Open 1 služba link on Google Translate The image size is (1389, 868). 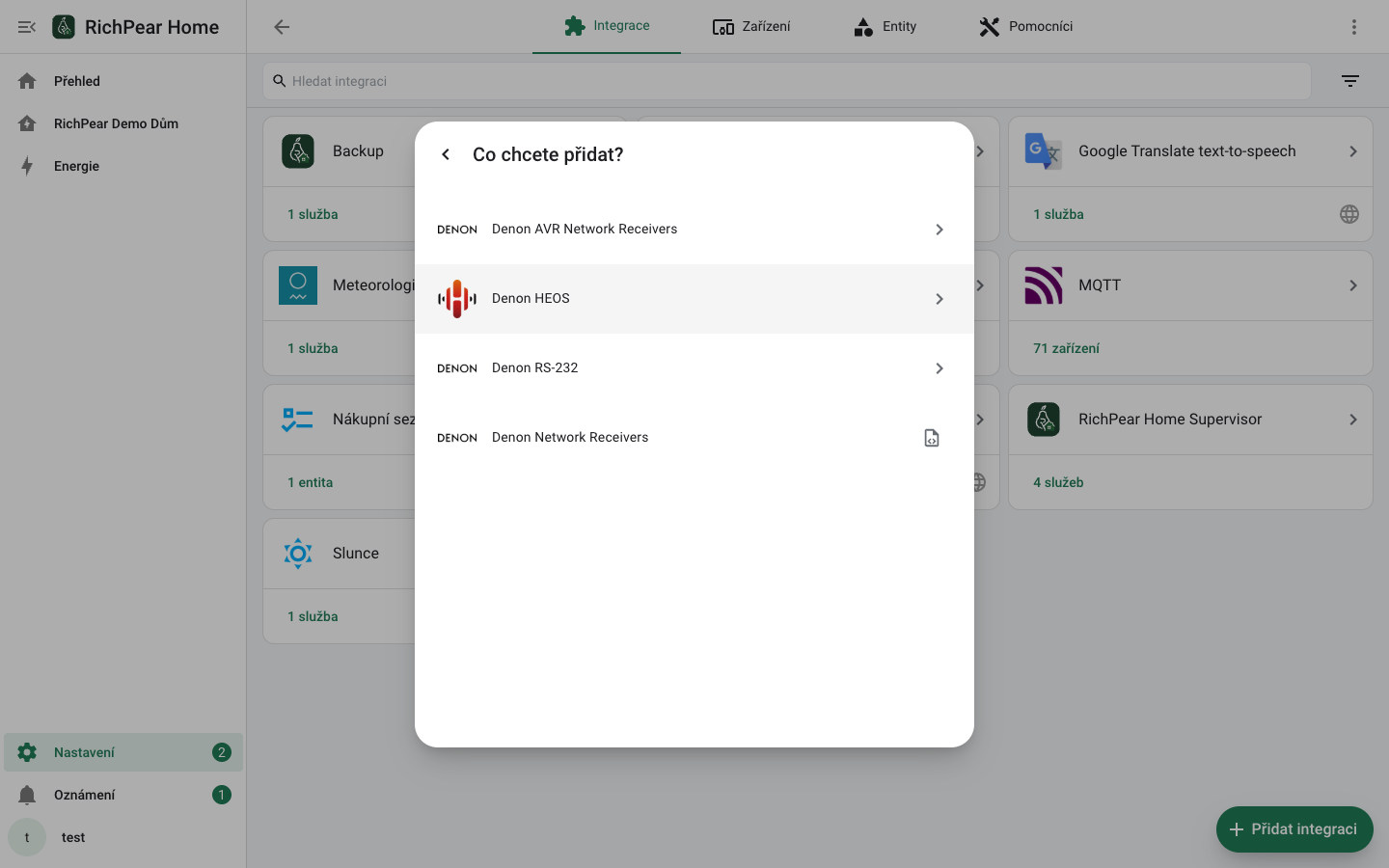point(1058,214)
